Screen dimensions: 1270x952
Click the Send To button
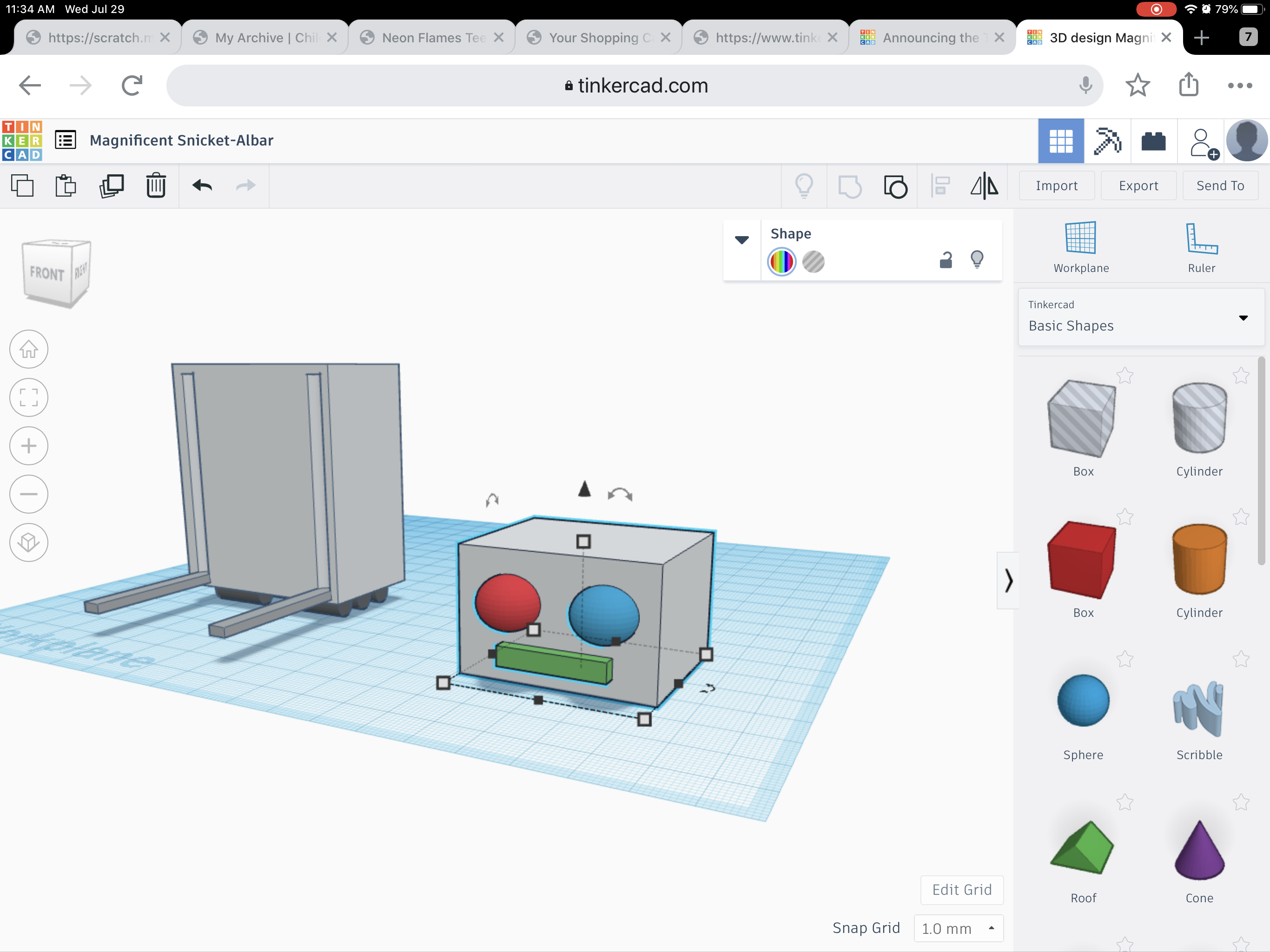[1220, 185]
